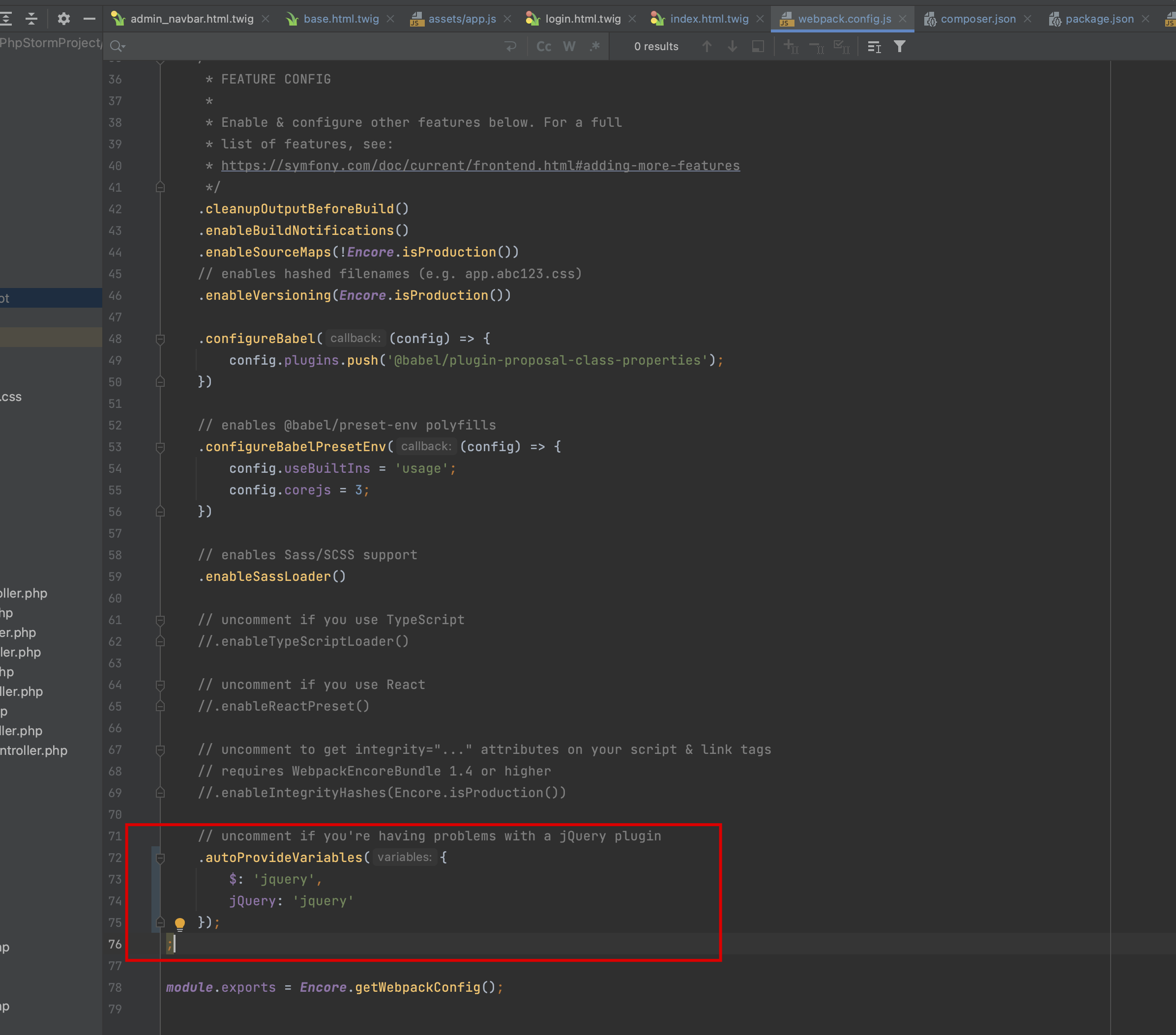
Task: Toggle Match Case (Cc) search option
Action: pos(544,47)
